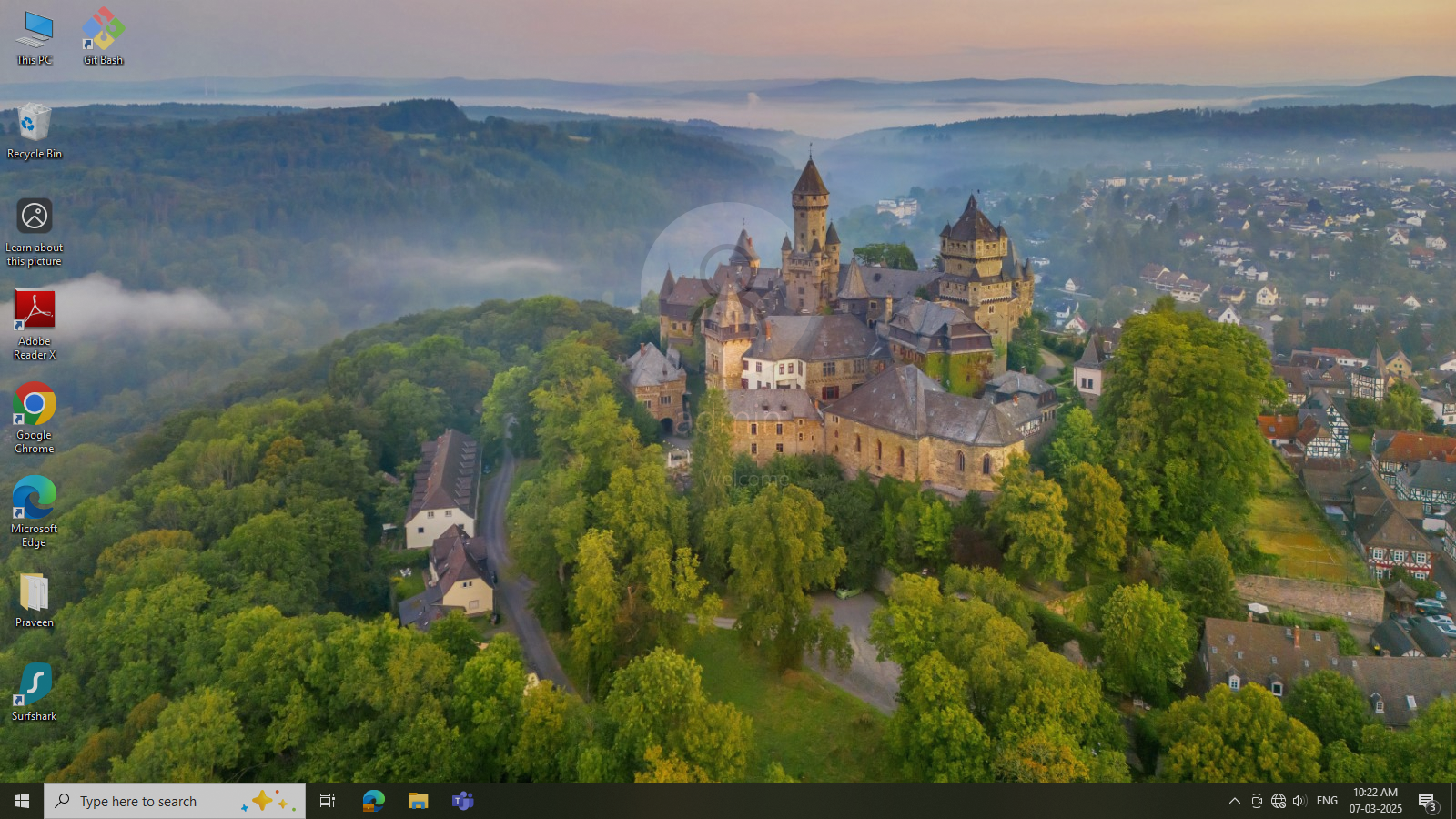This screenshot has width=1456, height=819.
Task: Open File Explorer from the taskbar
Action: (418, 801)
